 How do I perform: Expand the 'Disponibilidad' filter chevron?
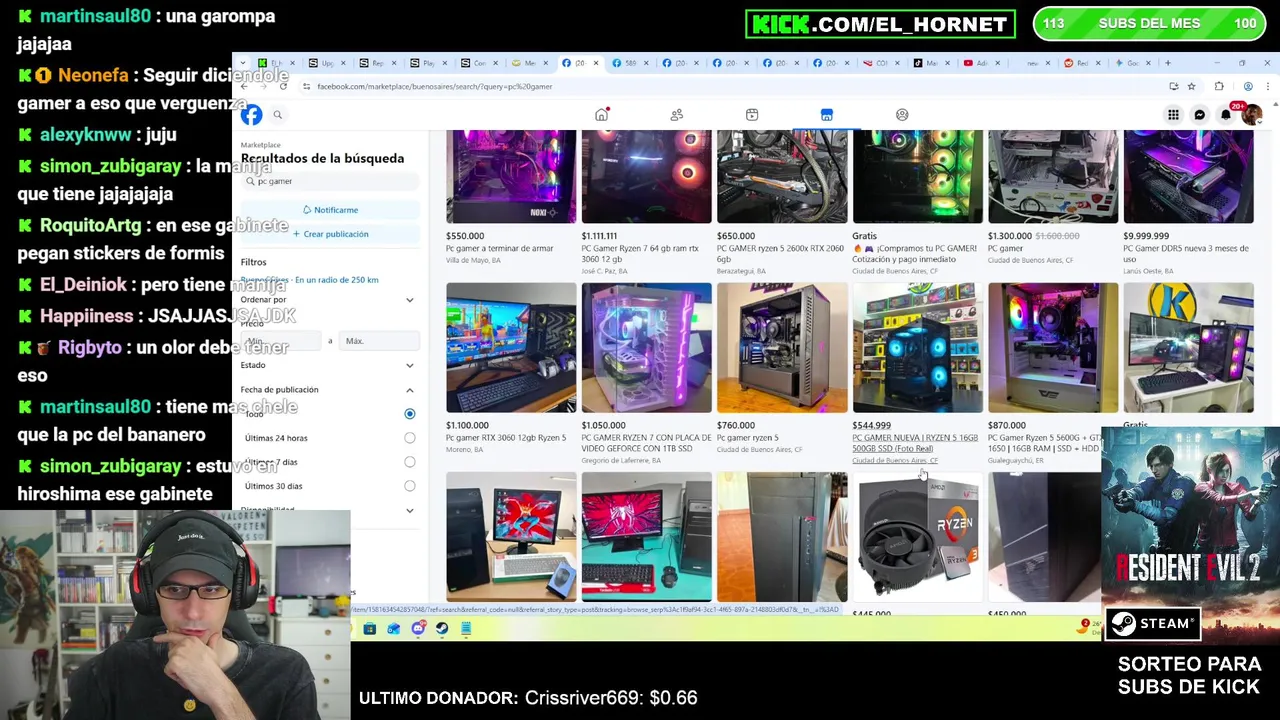click(409, 511)
